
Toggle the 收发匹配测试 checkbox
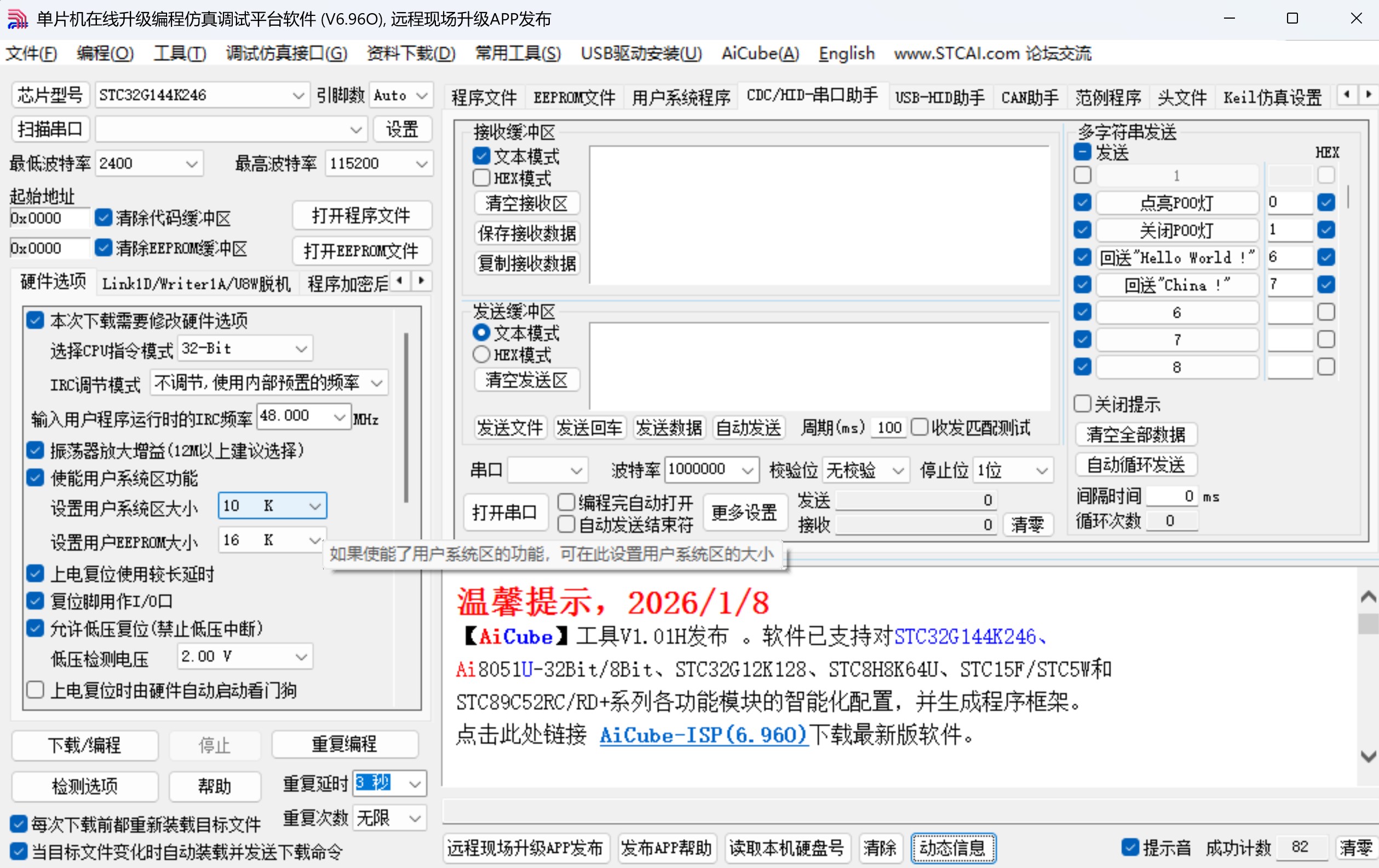[920, 427]
